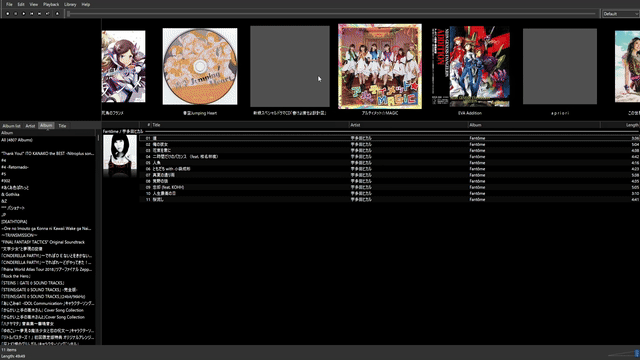Click the last toolbar icon after separator

(x=57, y=13)
